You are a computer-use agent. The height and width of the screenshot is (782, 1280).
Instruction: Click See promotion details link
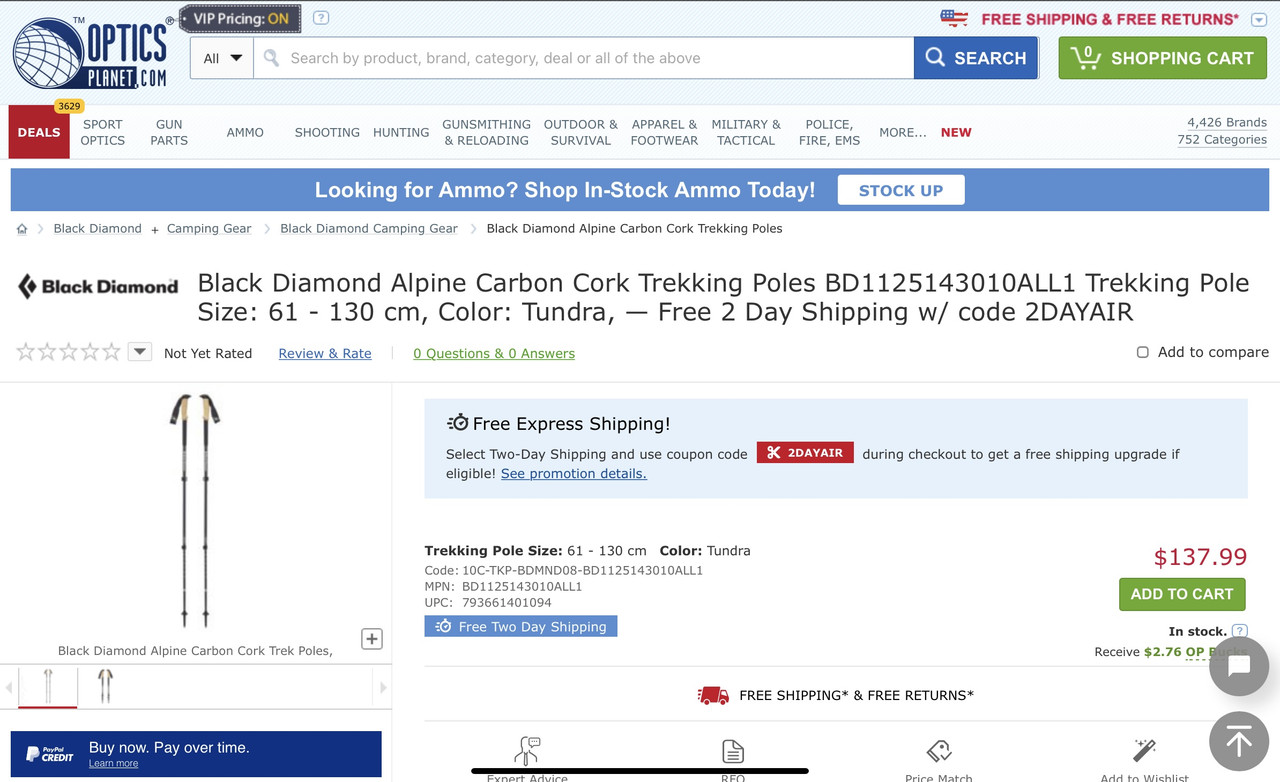click(x=574, y=473)
